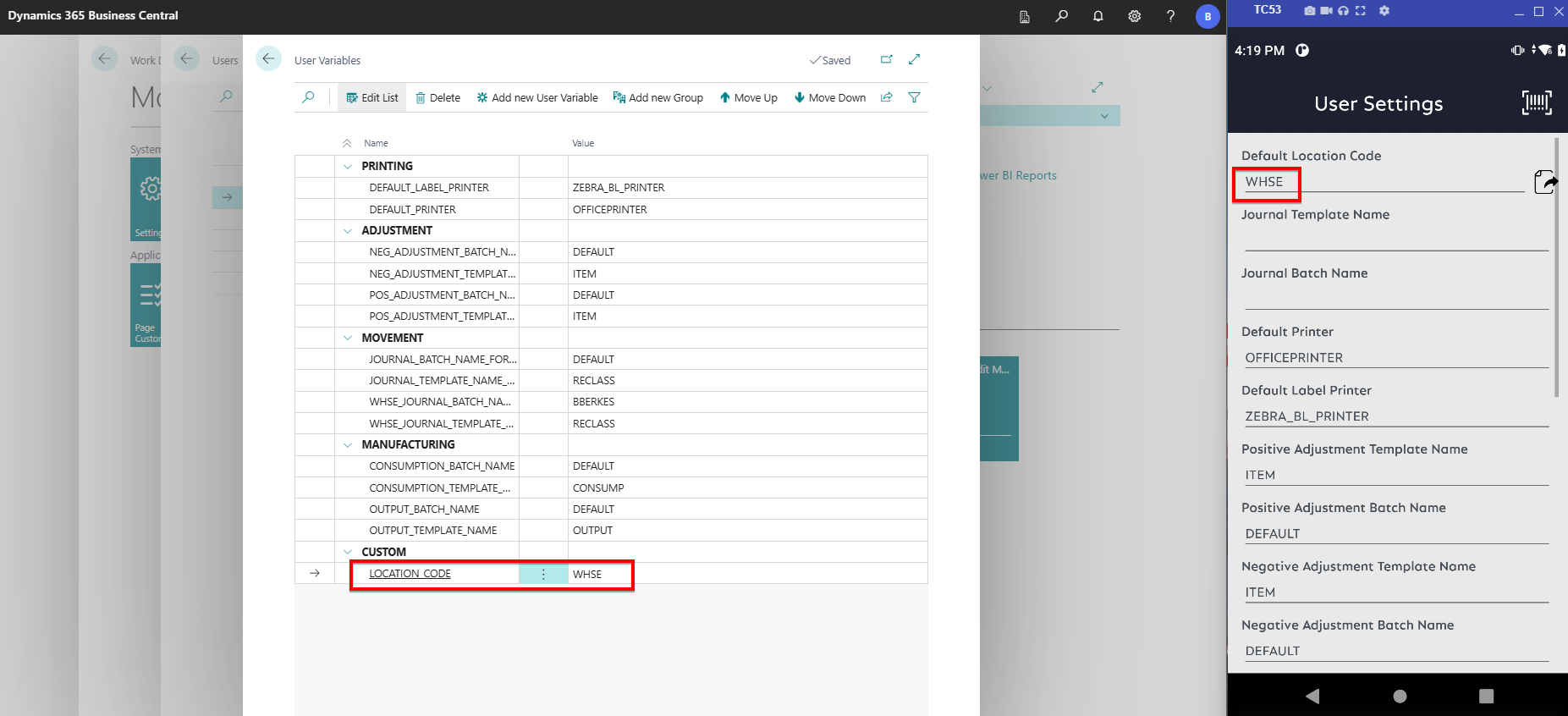This screenshot has height=716, width=1568.
Task: Click Edit List in the toolbar
Action: coord(371,97)
